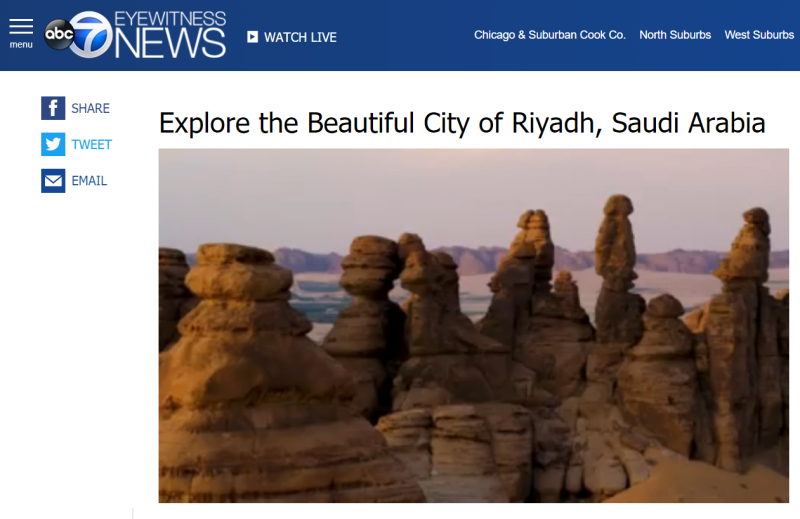This screenshot has width=800, height=519.
Task: Select West Suburbs region
Action: 759,35
